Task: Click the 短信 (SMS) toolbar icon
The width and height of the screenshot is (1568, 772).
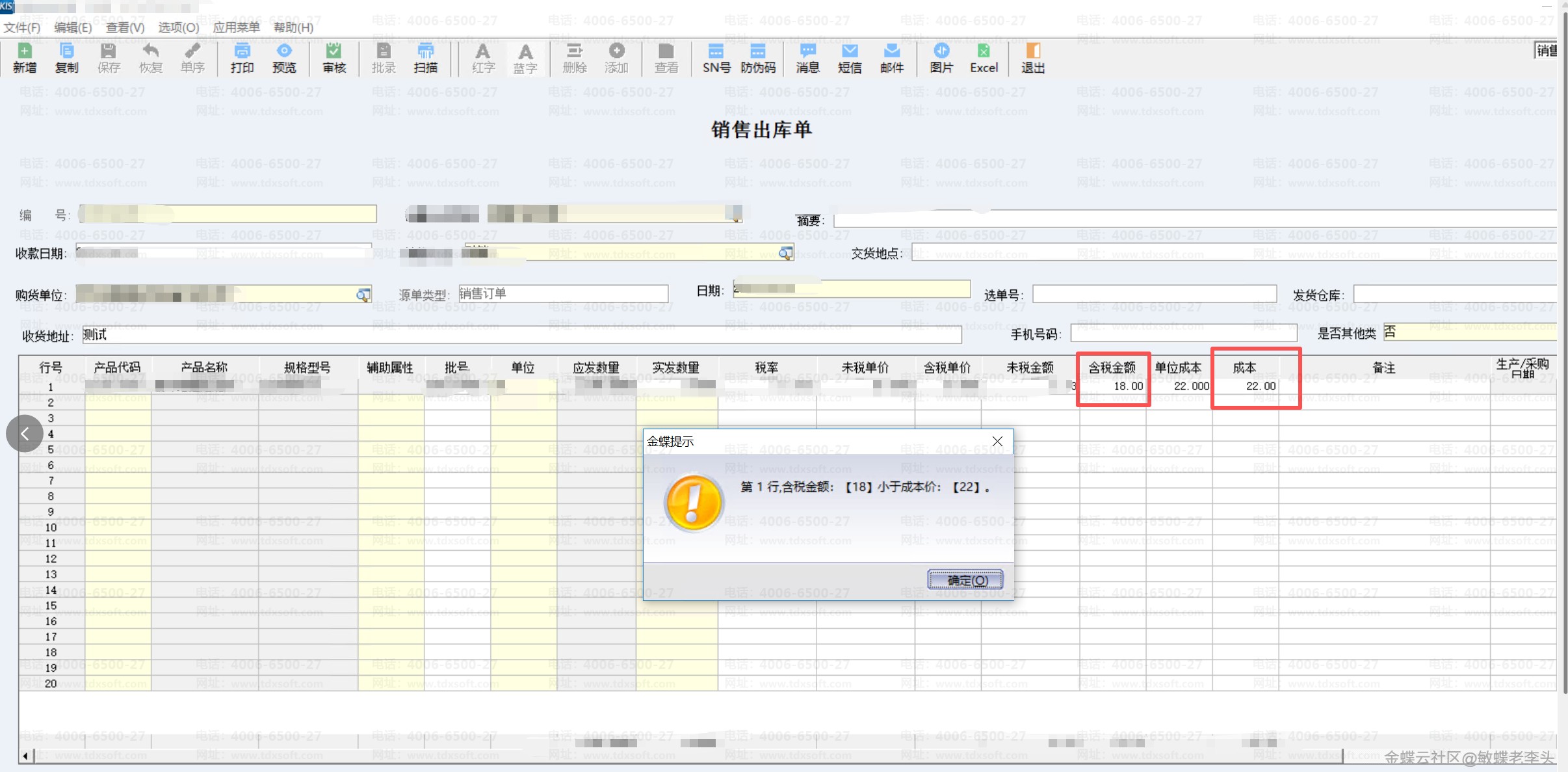Action: 850,58
